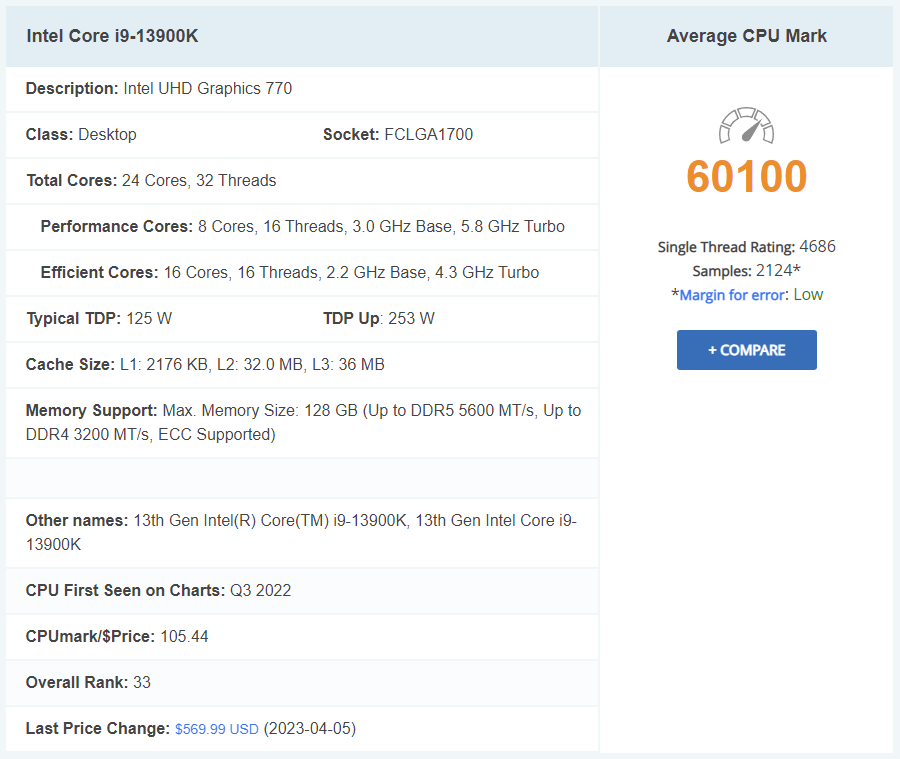Click CPU First Seen on Charts: Q3 2022
The height and width of the screenshot is (759, 900).
coord(158,590)
